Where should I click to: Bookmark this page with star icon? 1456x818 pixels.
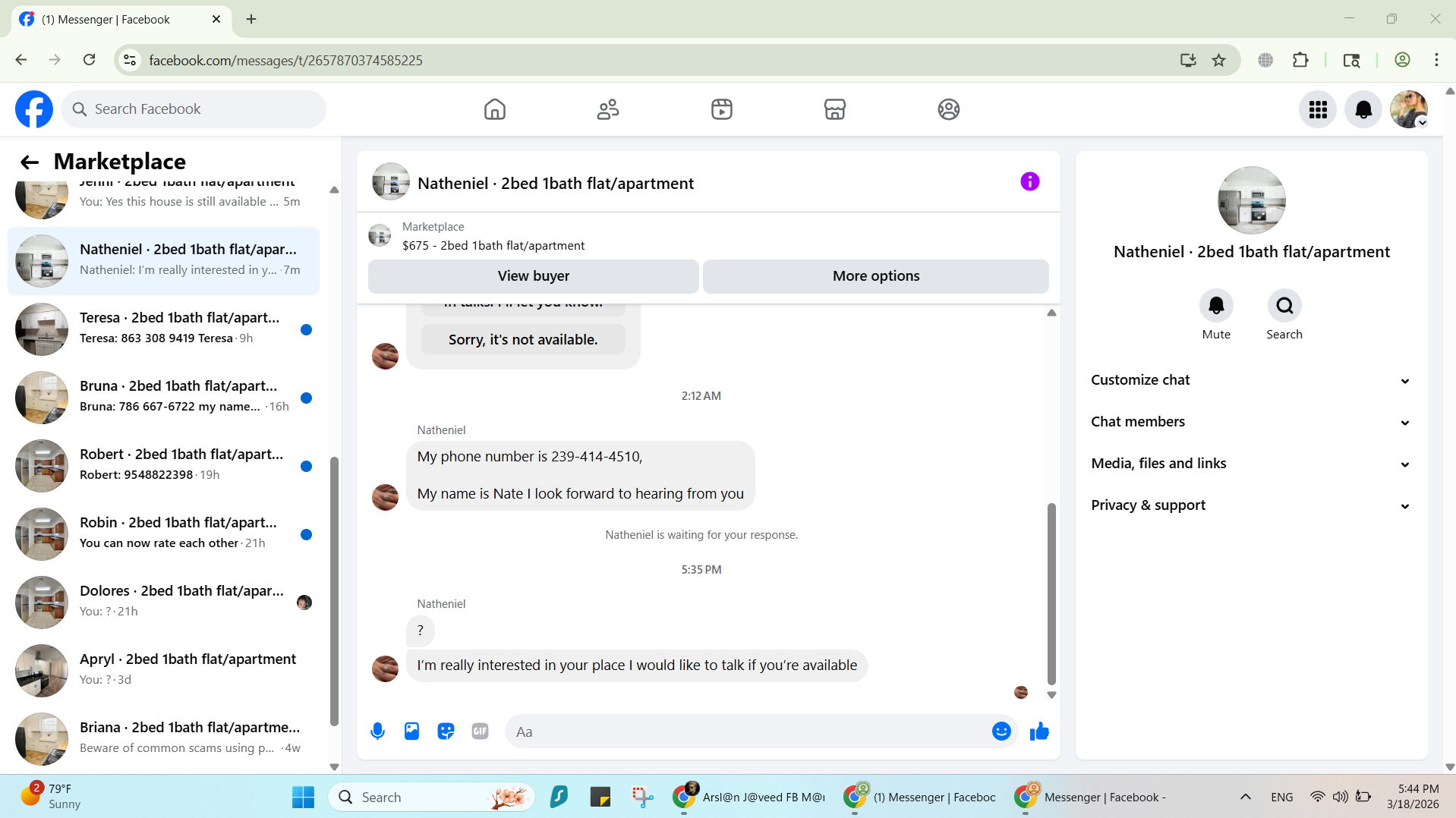[x=1219, y=60]
